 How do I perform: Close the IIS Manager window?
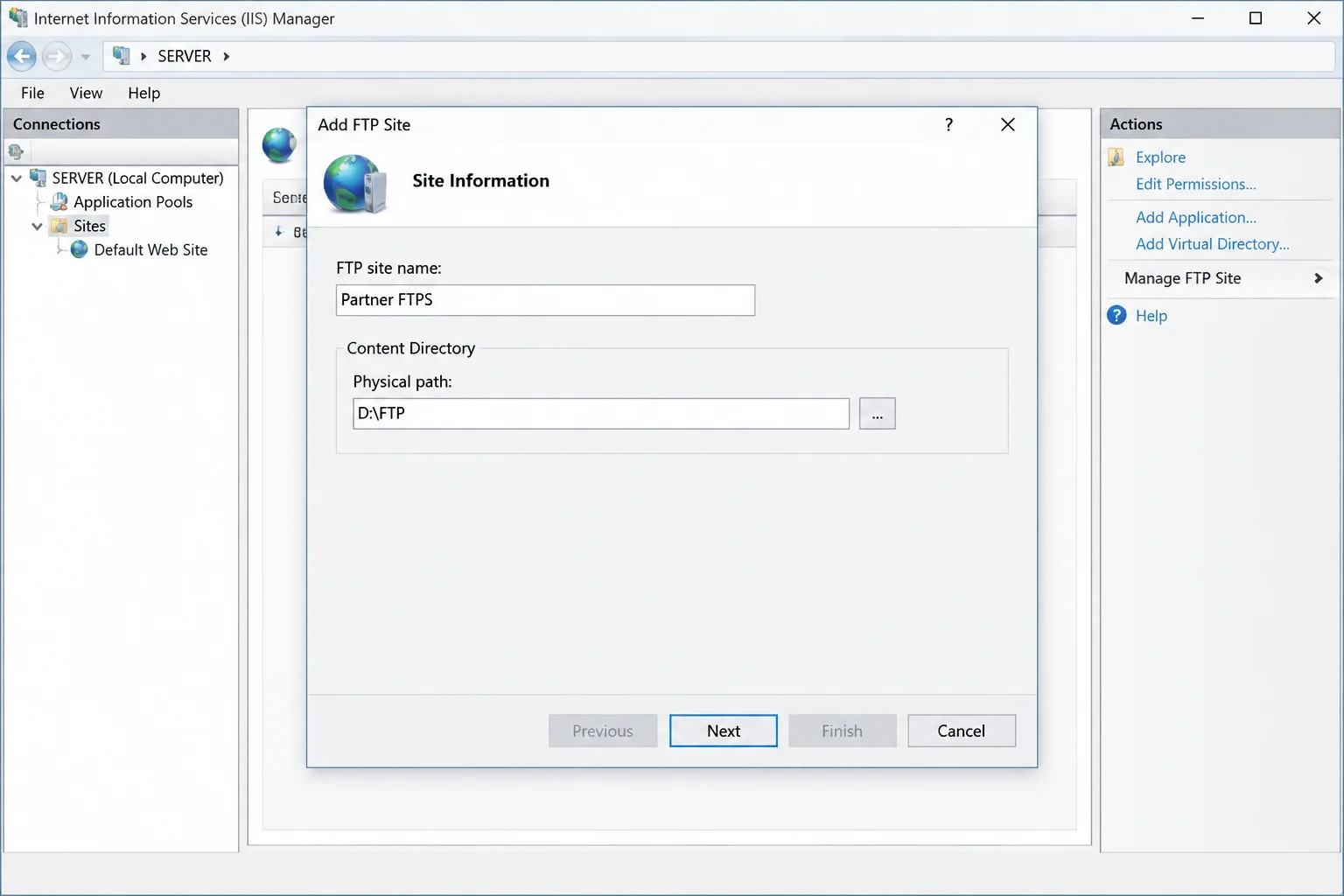[1313, 18]
